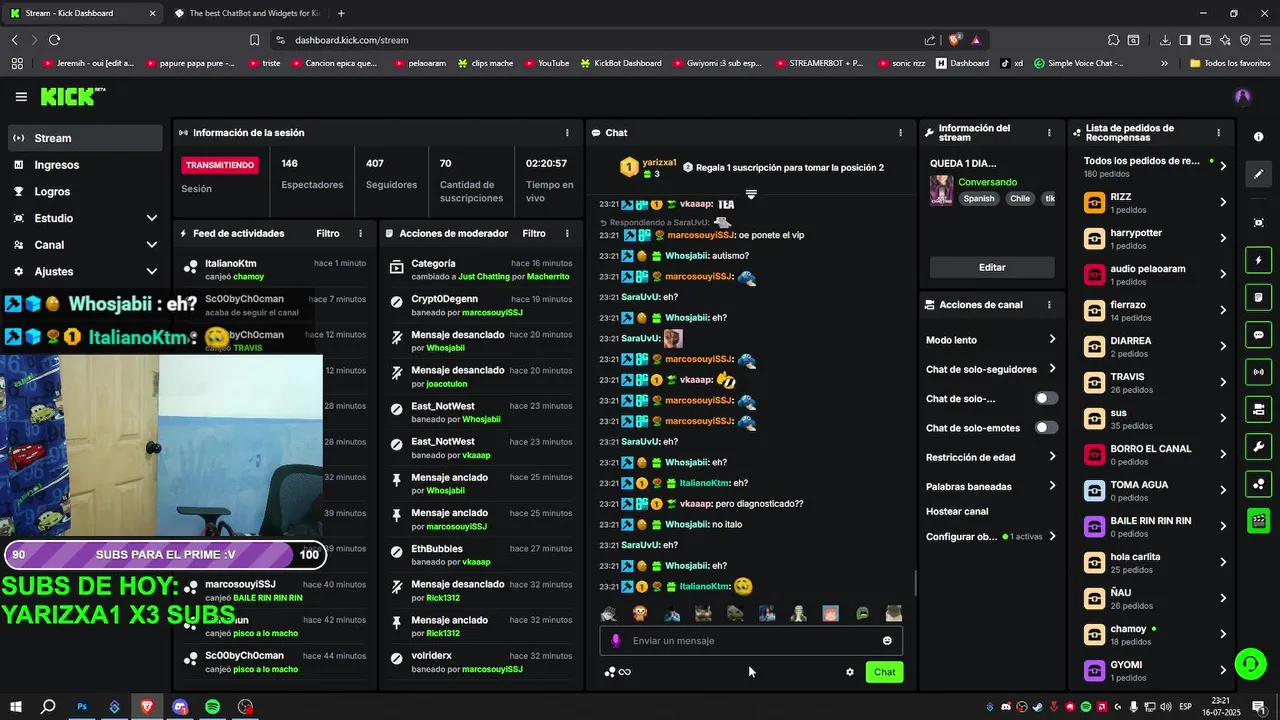Select the wrench widget icon in right toolbar
This screenshot has height=720, width=1280.
point(1258,446)
